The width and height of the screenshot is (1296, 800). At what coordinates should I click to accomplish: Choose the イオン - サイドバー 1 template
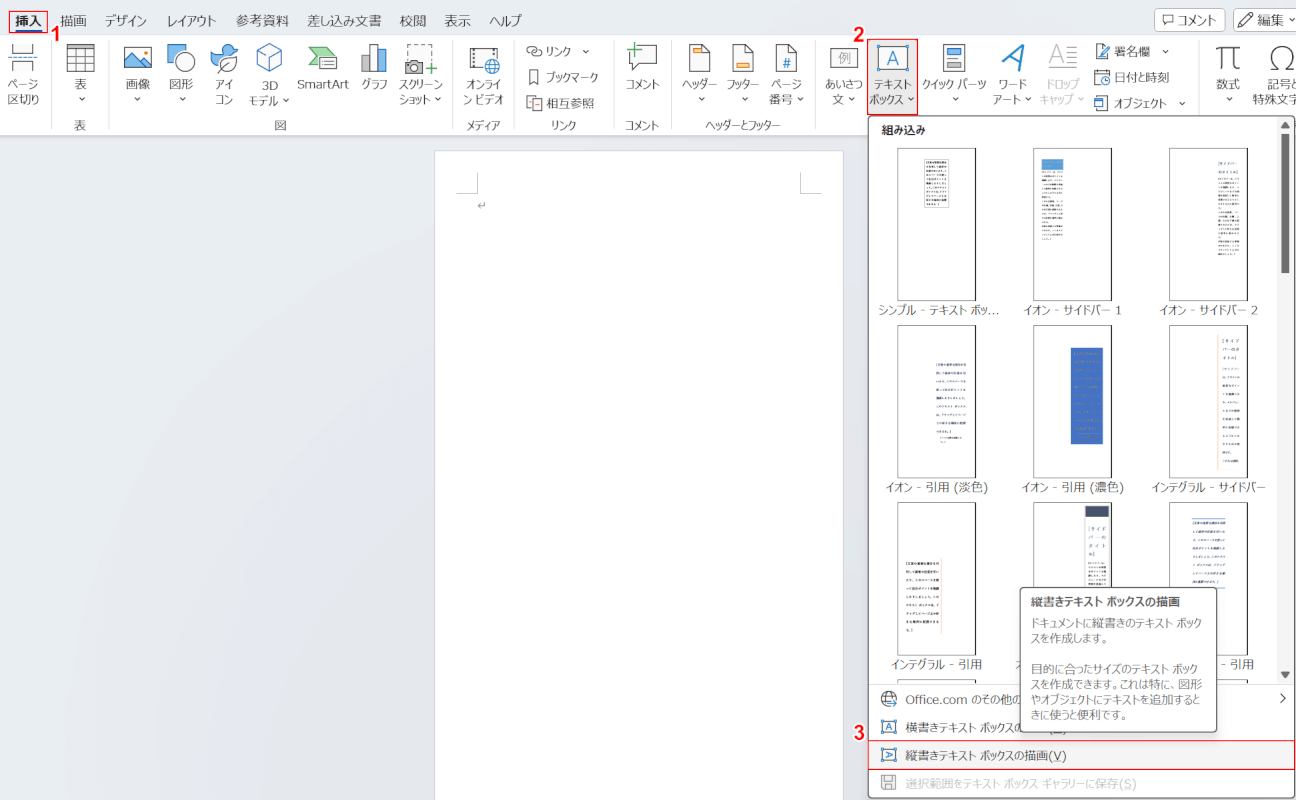1072,232
